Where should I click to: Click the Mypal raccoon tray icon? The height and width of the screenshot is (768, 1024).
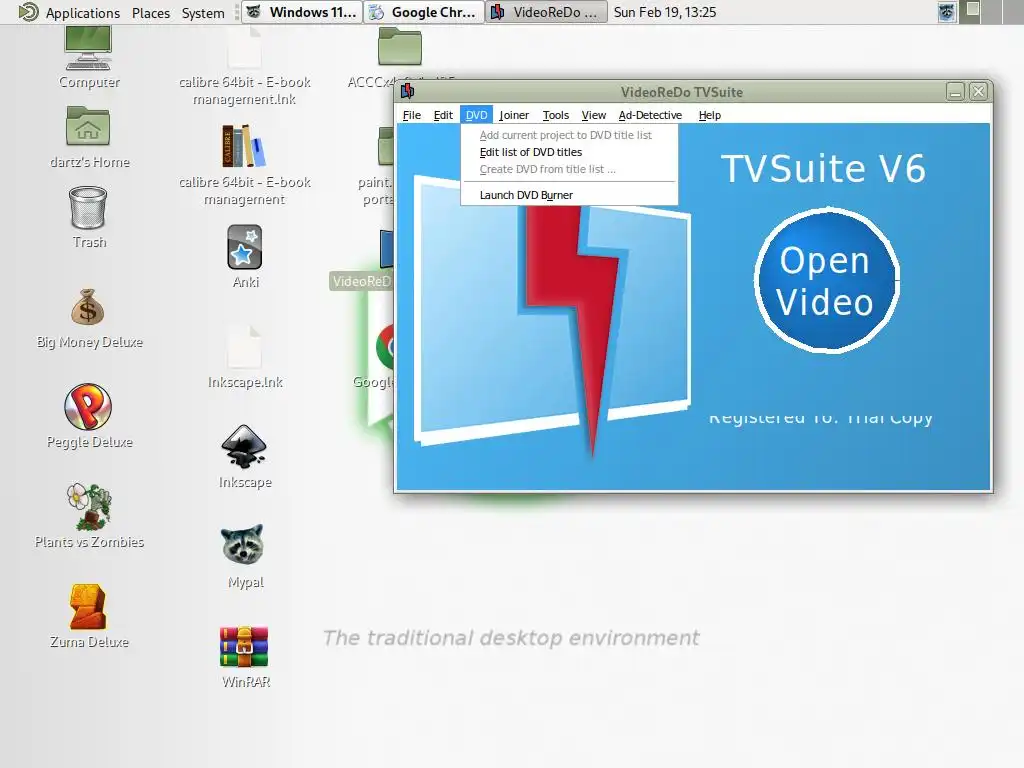tap(947, 12)
